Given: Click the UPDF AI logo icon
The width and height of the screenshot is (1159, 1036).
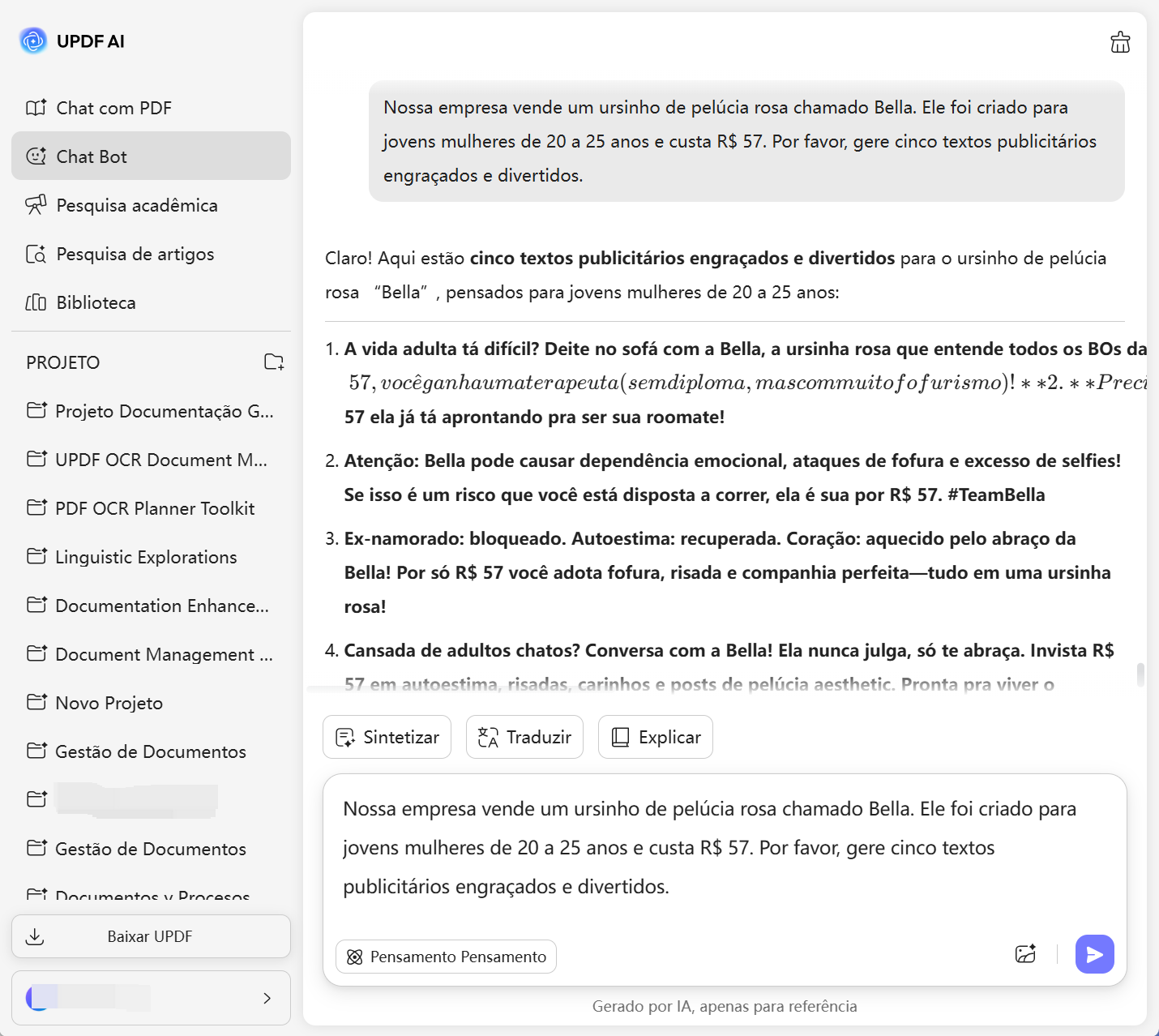Looking at the screenshot, I should coord(33,41).
